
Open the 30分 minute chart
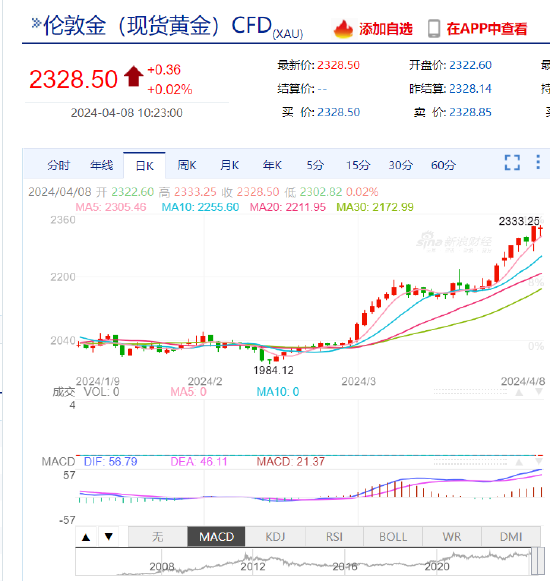click(x=401, y=165)
